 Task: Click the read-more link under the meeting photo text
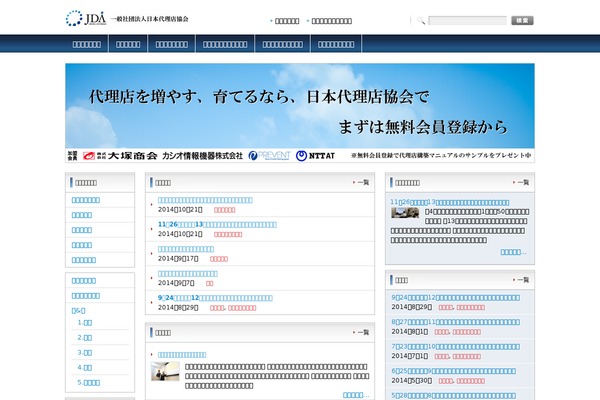click(x=514, y=252)
